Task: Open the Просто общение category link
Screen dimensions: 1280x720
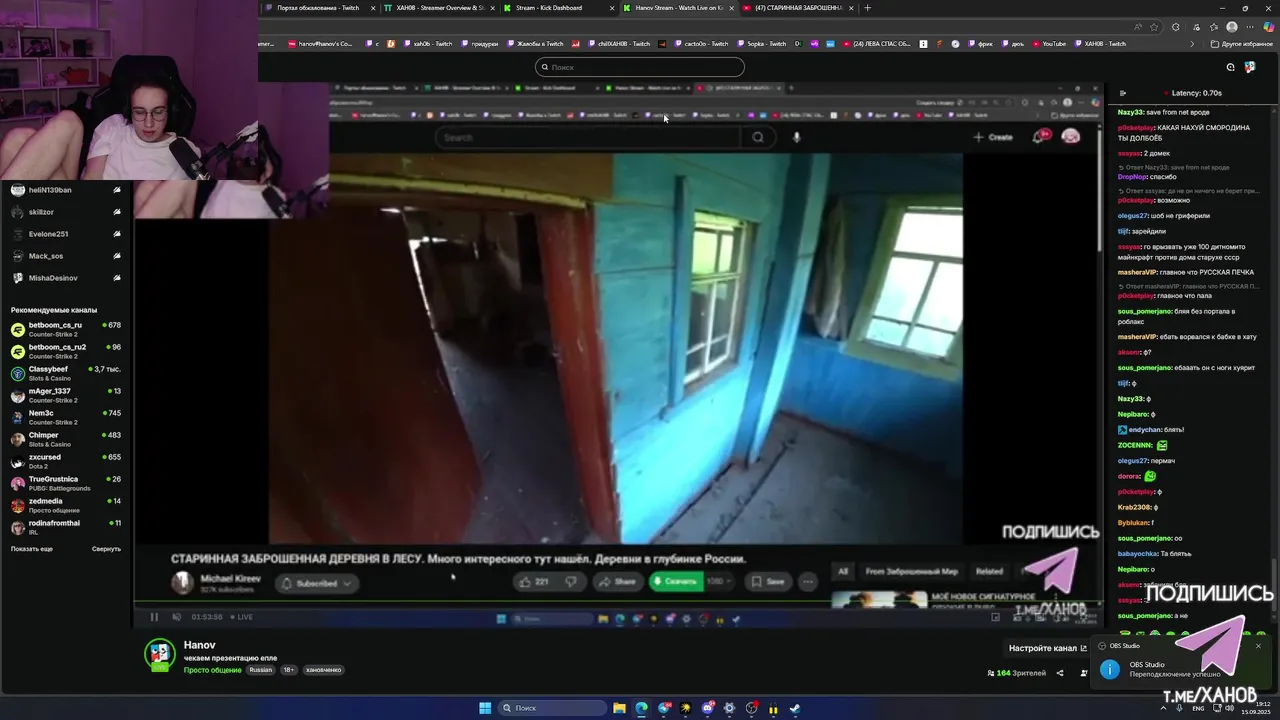Action: 212,670
